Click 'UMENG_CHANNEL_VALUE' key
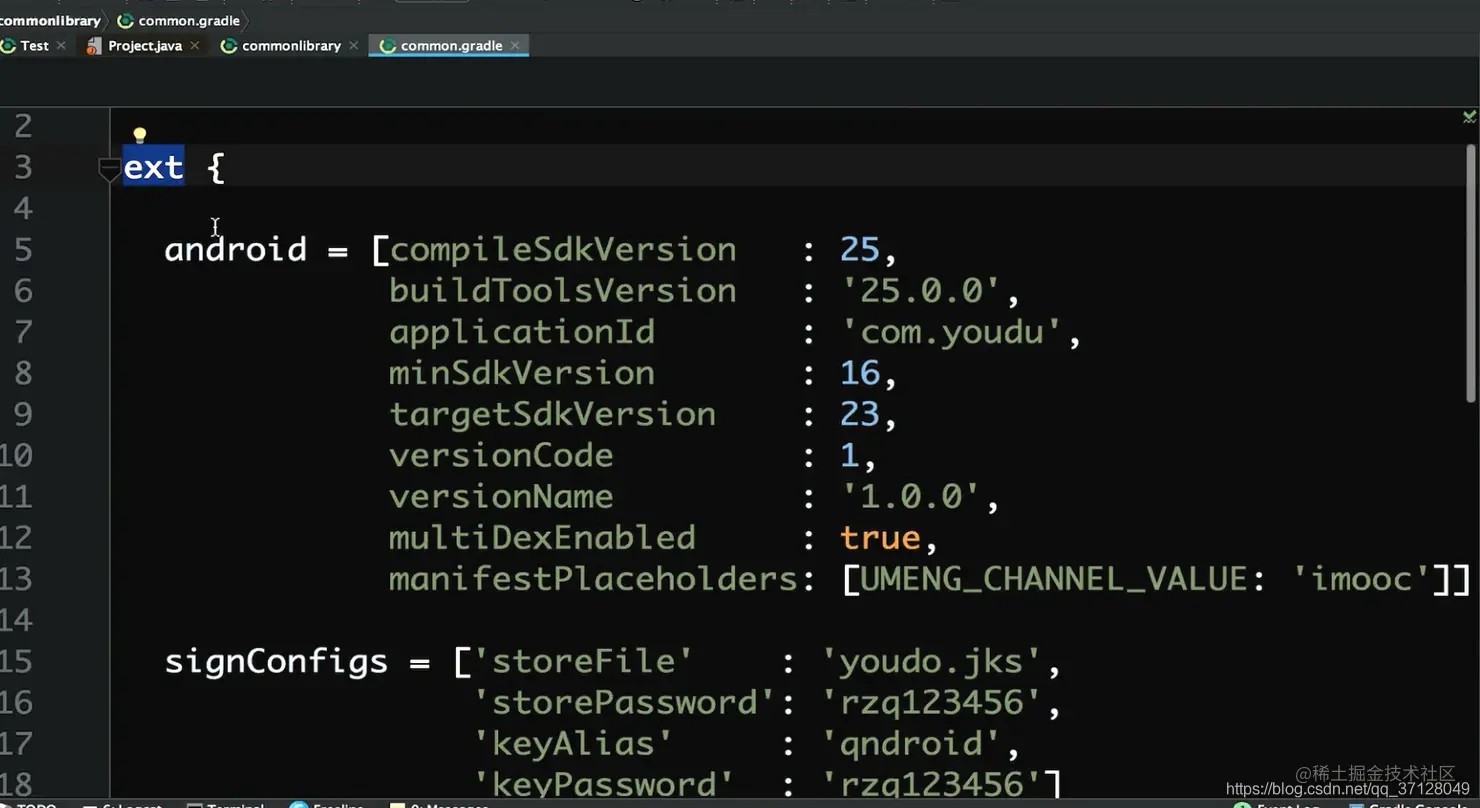Image resolution: width=1480 pixels, height=808 pixels. (1054, 579)
